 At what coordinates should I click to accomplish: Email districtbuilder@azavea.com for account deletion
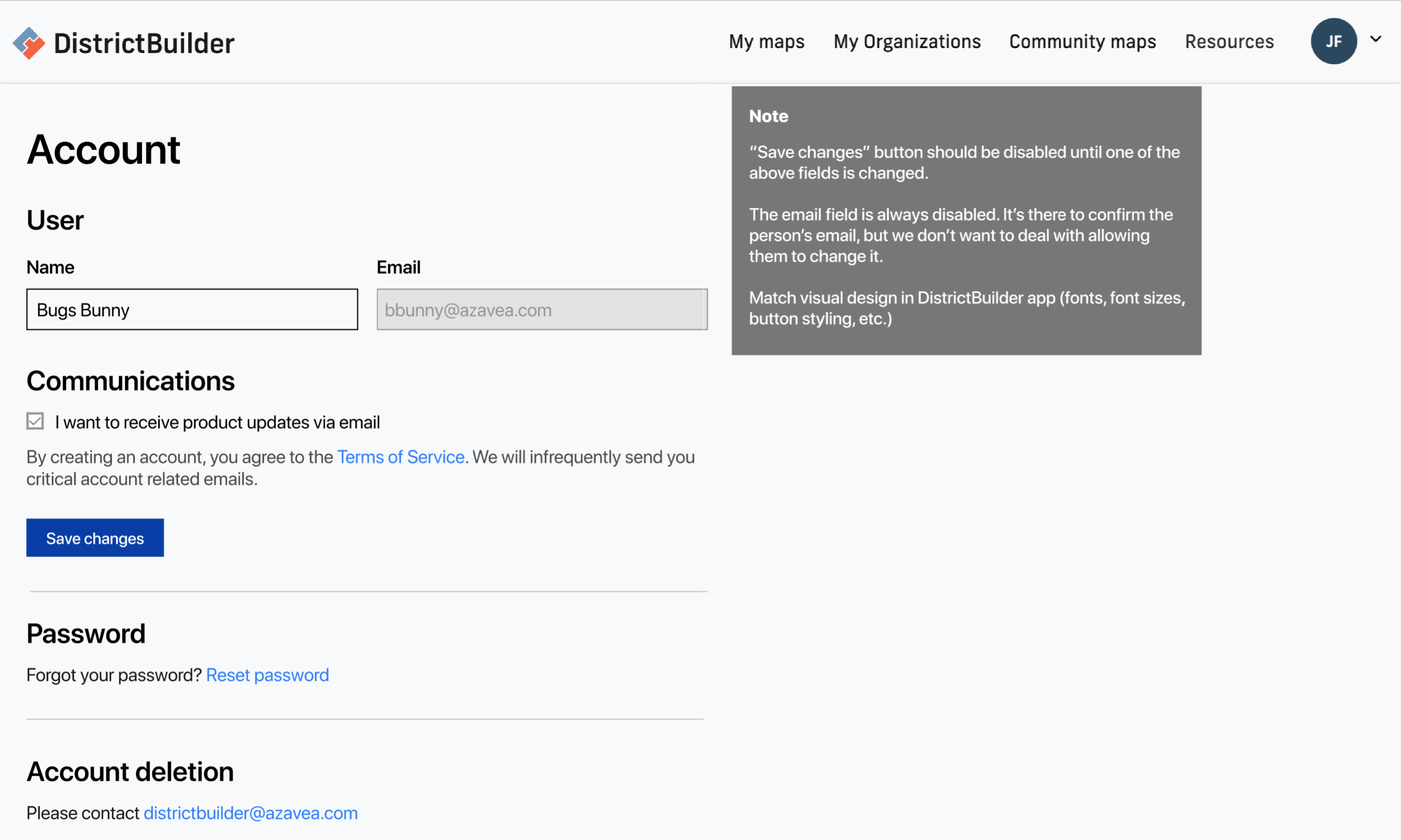[x=250, y=812]
